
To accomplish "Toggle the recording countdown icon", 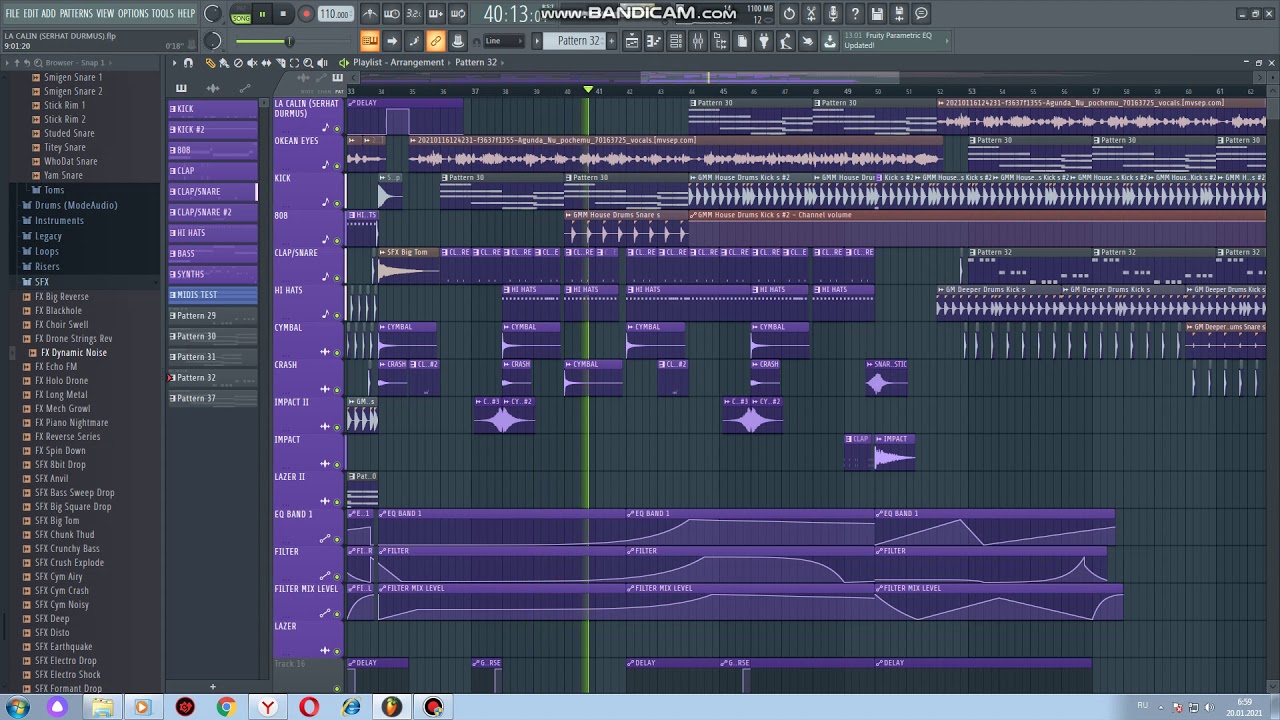I will pos(413,13).
